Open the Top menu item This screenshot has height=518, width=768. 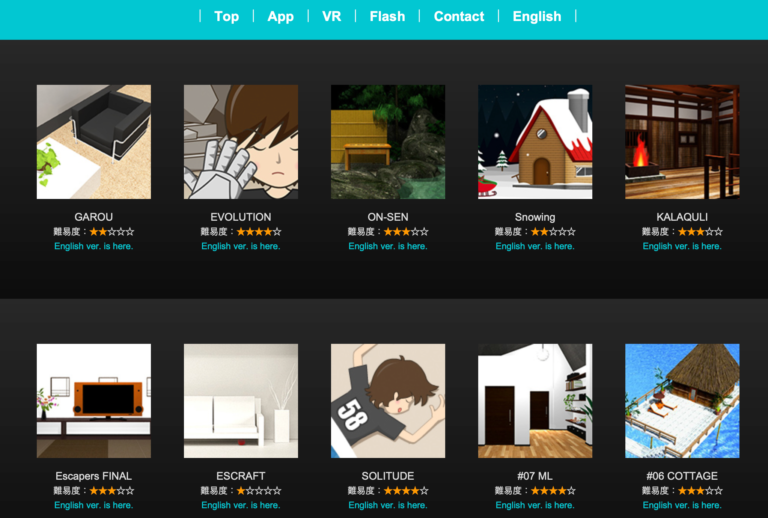[x=226, y=17]
